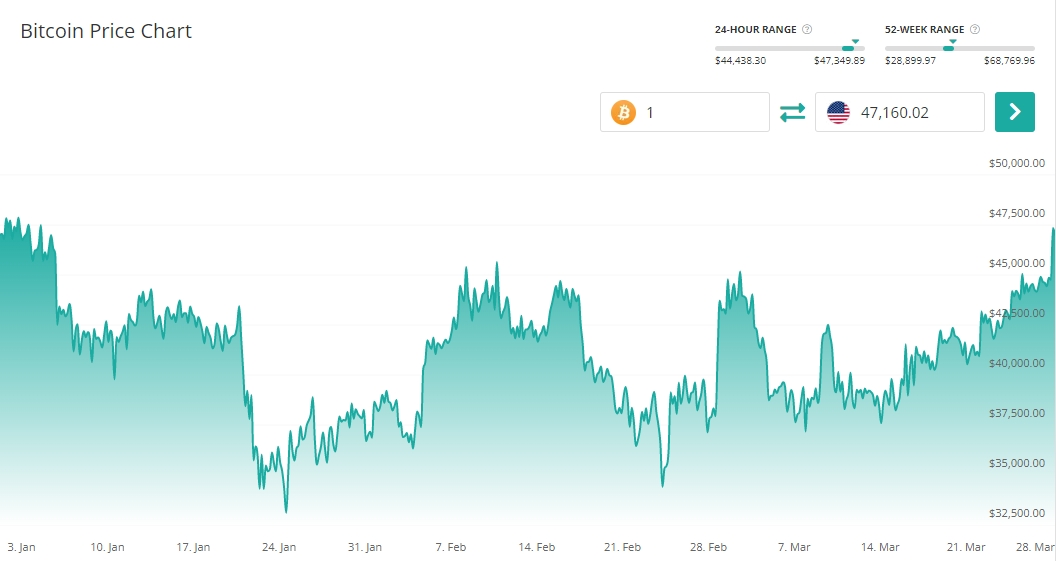This screenshot has height=561, width=1056.
Task: Click the swap currencies arrows icon
Action: pos(792,112)
